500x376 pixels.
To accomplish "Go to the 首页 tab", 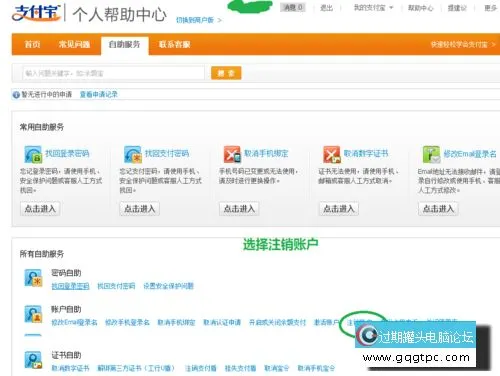I will click(32, 44).
